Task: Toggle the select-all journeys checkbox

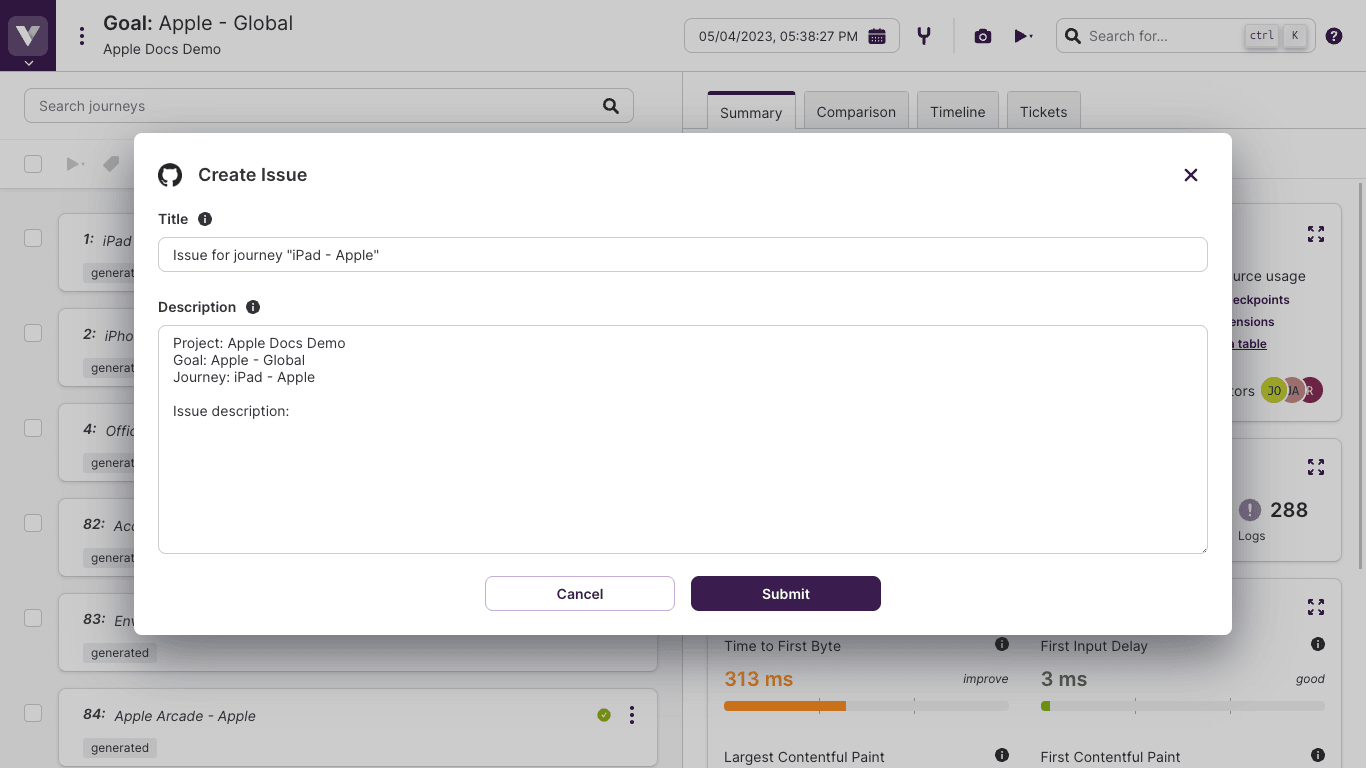Action: click(33, 164)
